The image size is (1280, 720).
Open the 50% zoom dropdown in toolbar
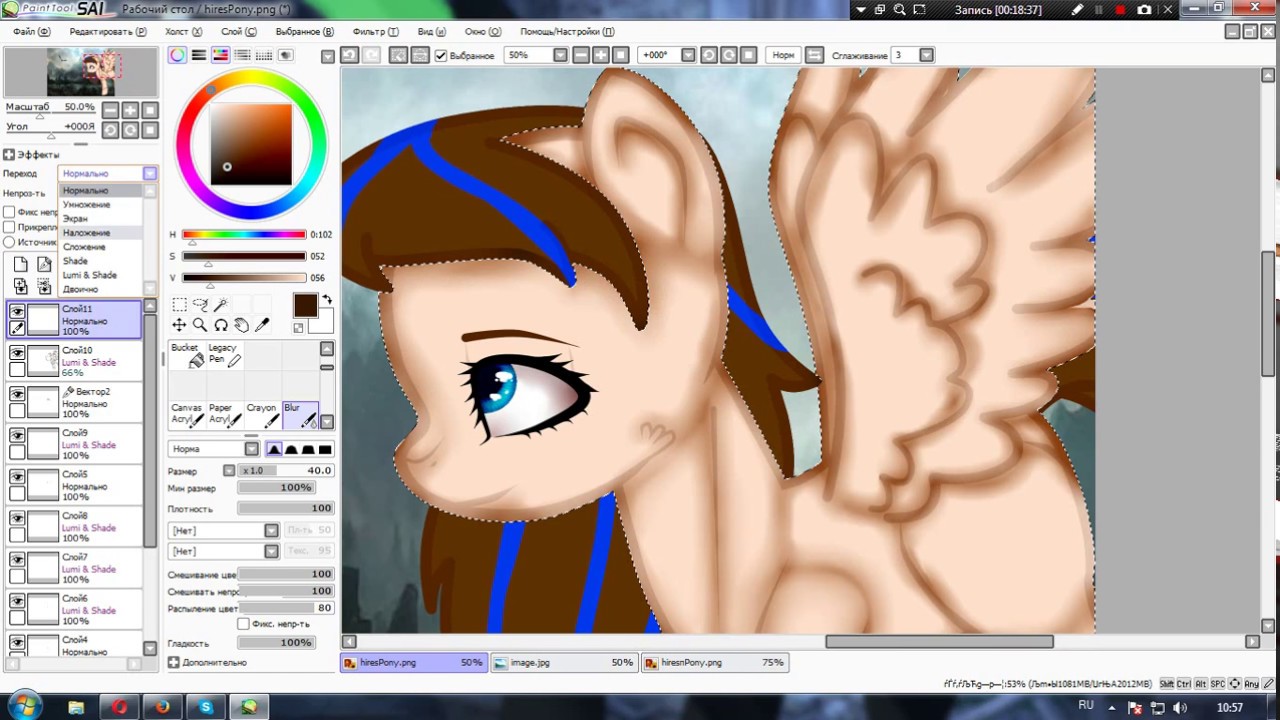560,55
